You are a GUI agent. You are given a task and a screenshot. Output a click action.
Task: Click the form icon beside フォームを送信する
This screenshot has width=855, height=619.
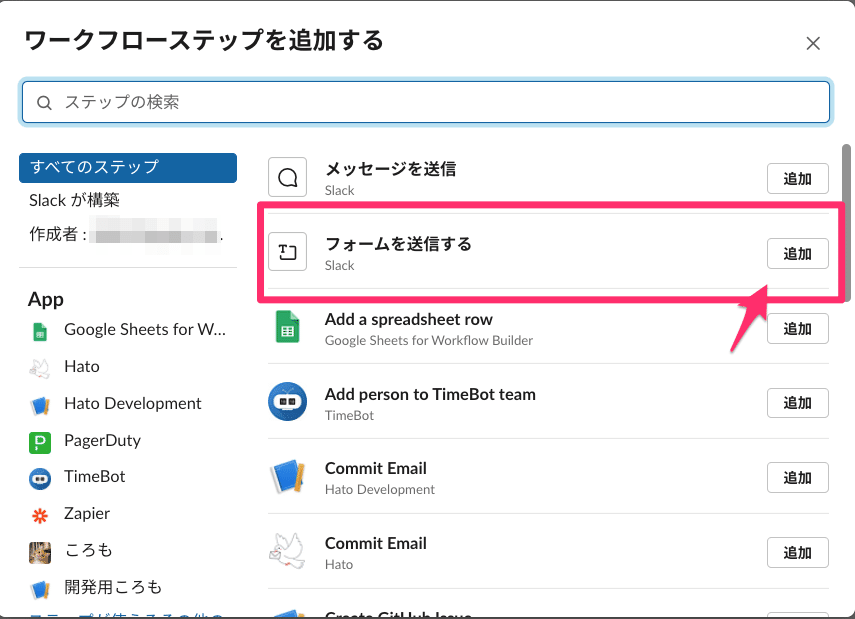(288, 252)
